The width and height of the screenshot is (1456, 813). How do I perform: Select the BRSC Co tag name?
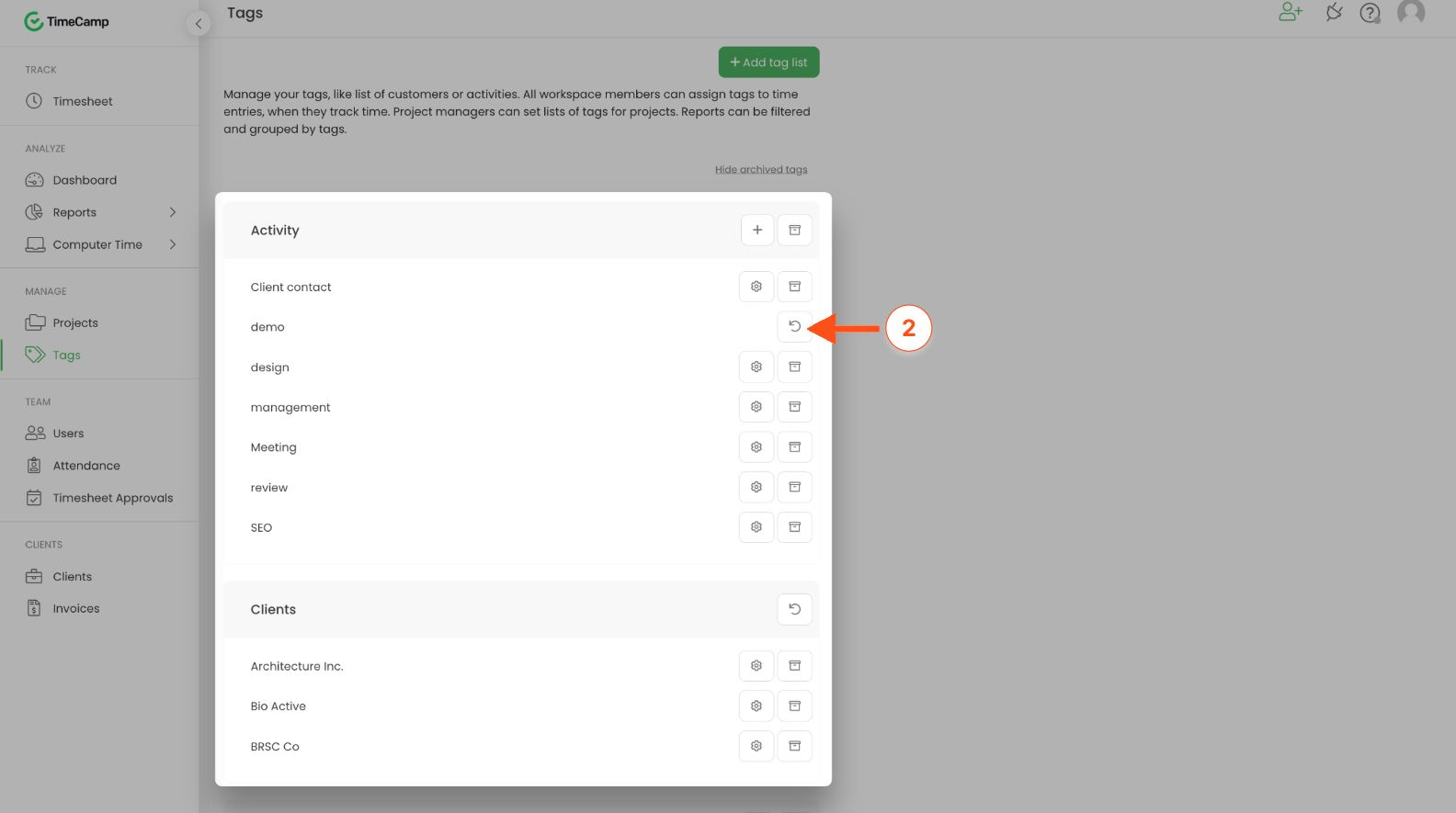pyautogui.click(x=275, y=747)
